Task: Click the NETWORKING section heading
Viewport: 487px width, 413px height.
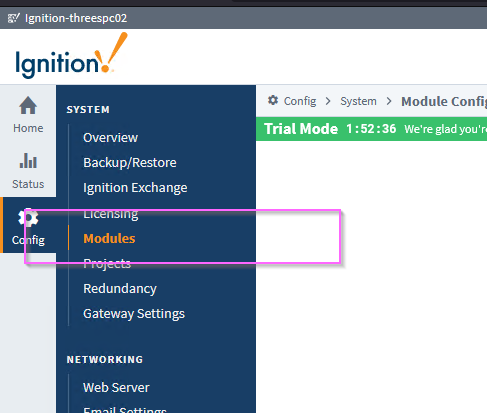Action: click(x=105, y=360)
